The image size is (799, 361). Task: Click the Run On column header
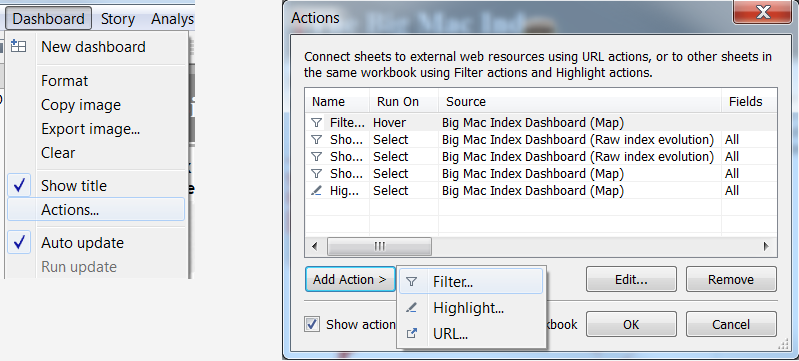404,101
